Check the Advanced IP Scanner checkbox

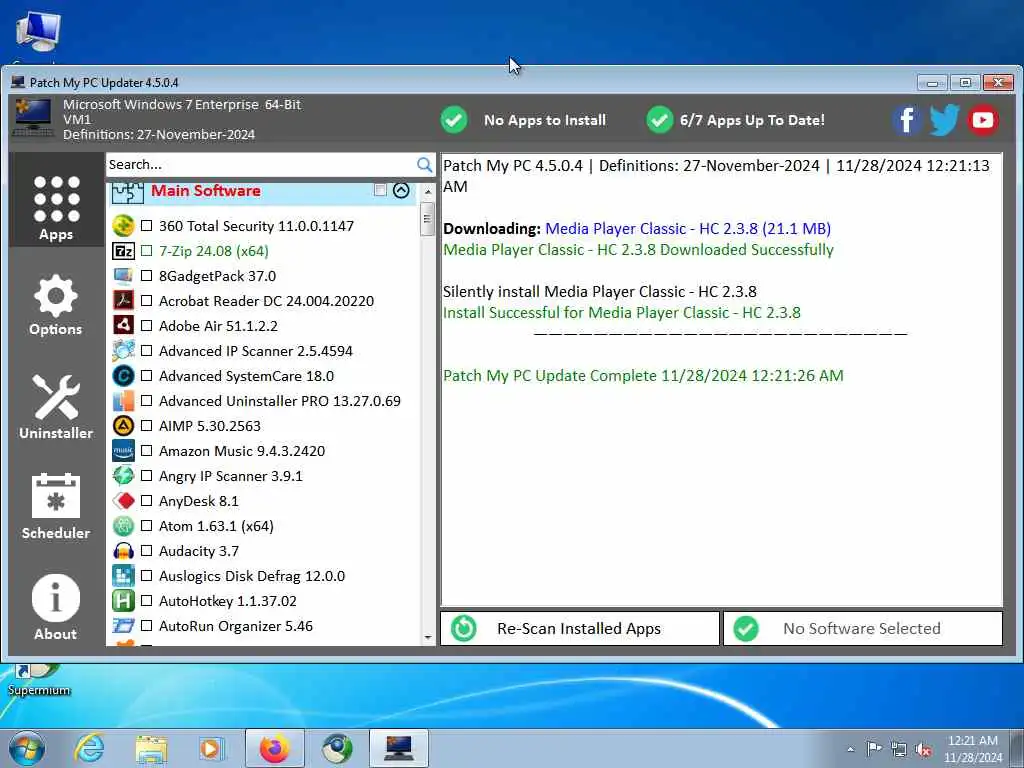(146, 351)
